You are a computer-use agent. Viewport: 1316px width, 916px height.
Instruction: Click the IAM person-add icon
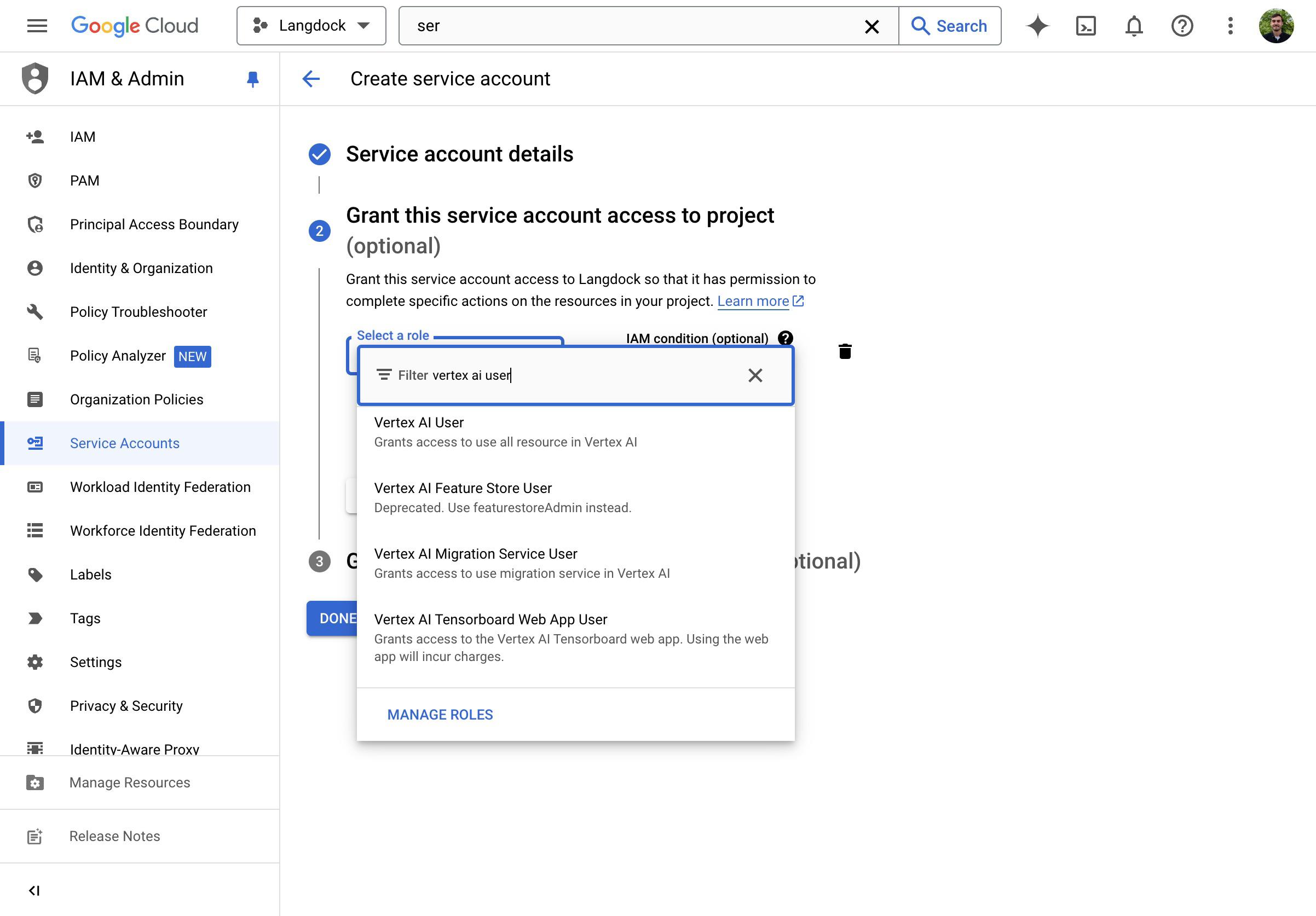(x=35, y=136)
